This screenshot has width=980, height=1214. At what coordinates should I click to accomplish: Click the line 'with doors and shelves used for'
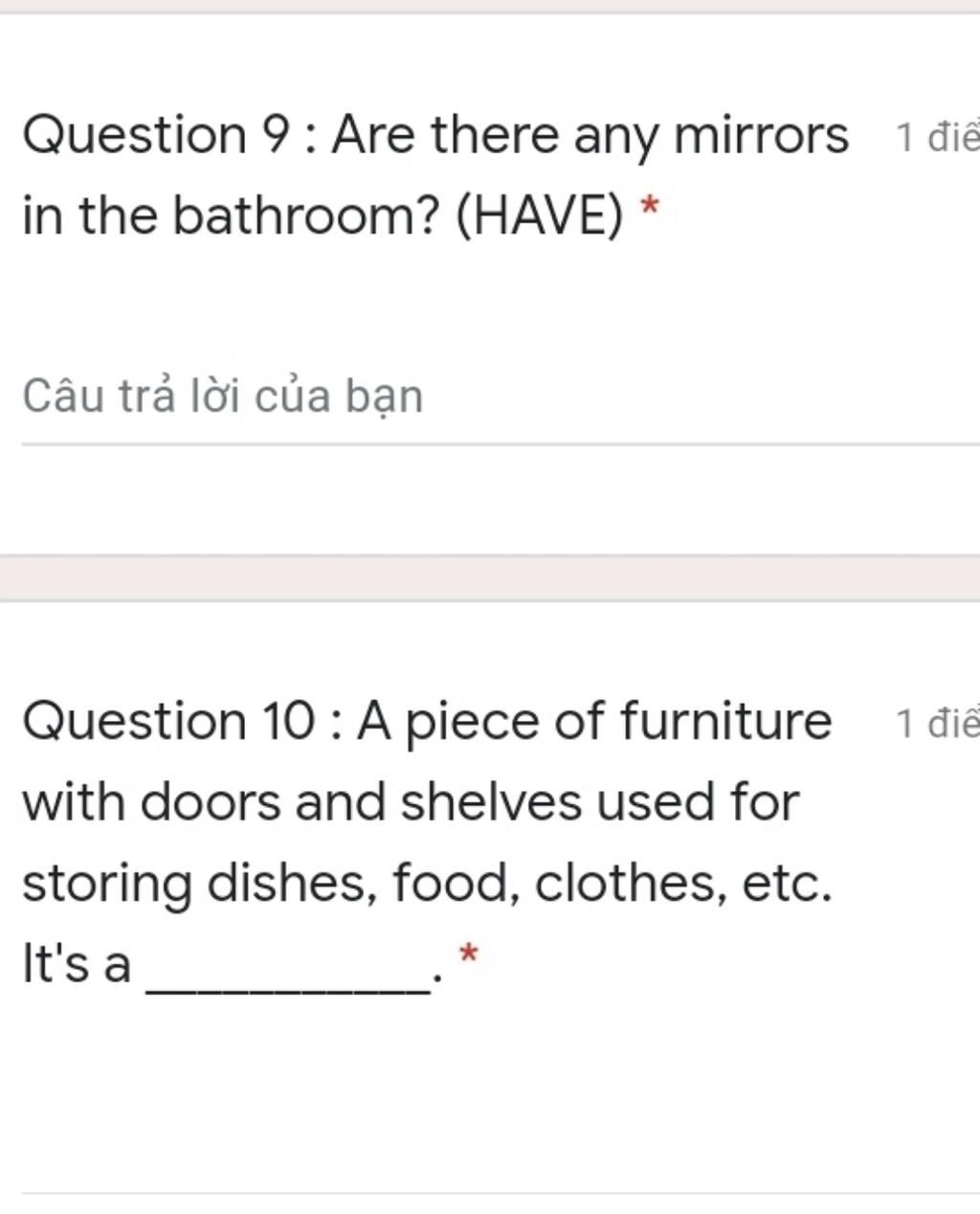410,802
